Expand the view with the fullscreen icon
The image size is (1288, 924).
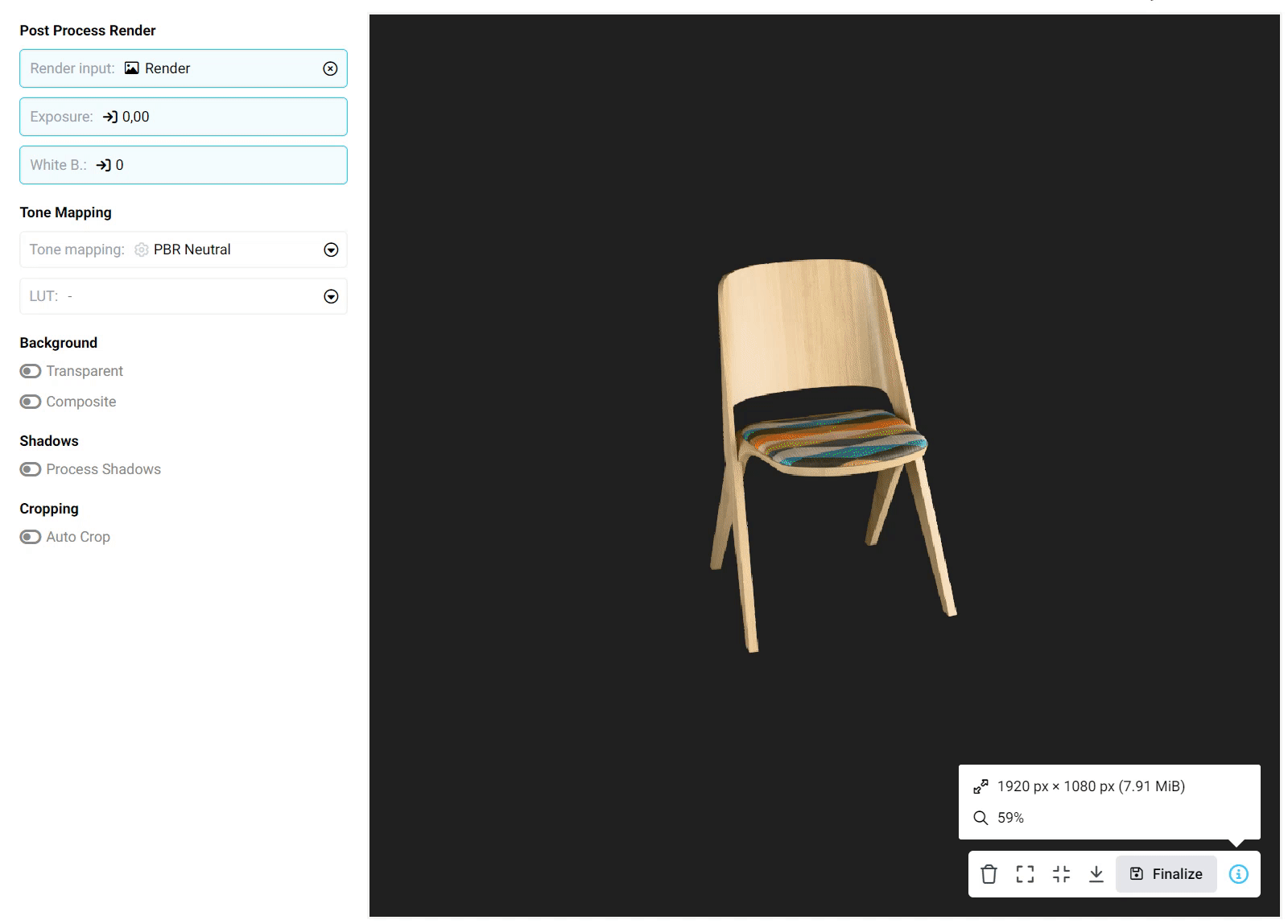(1025, 874)
